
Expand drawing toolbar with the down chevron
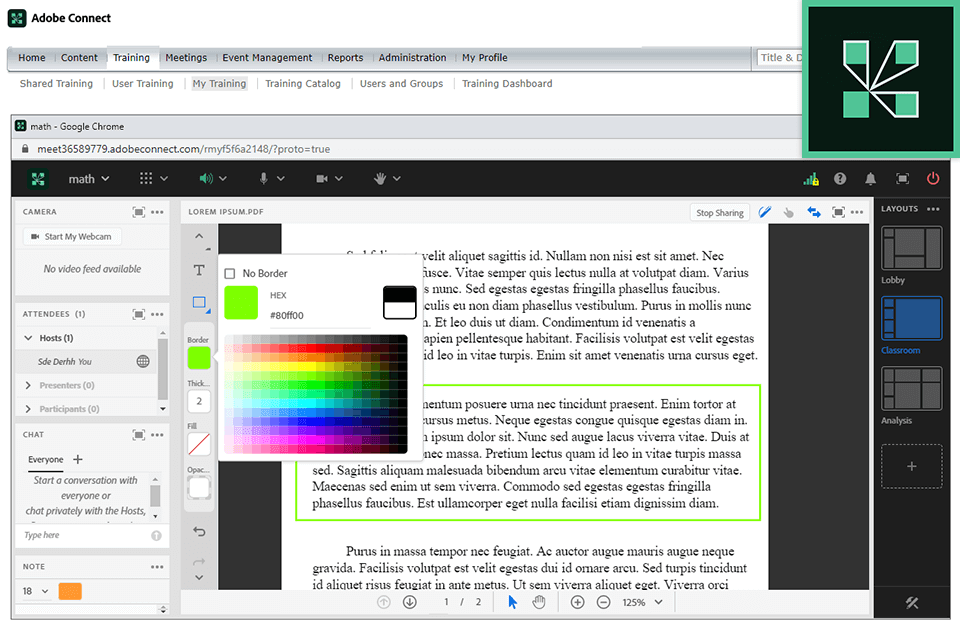pos(199,578)
